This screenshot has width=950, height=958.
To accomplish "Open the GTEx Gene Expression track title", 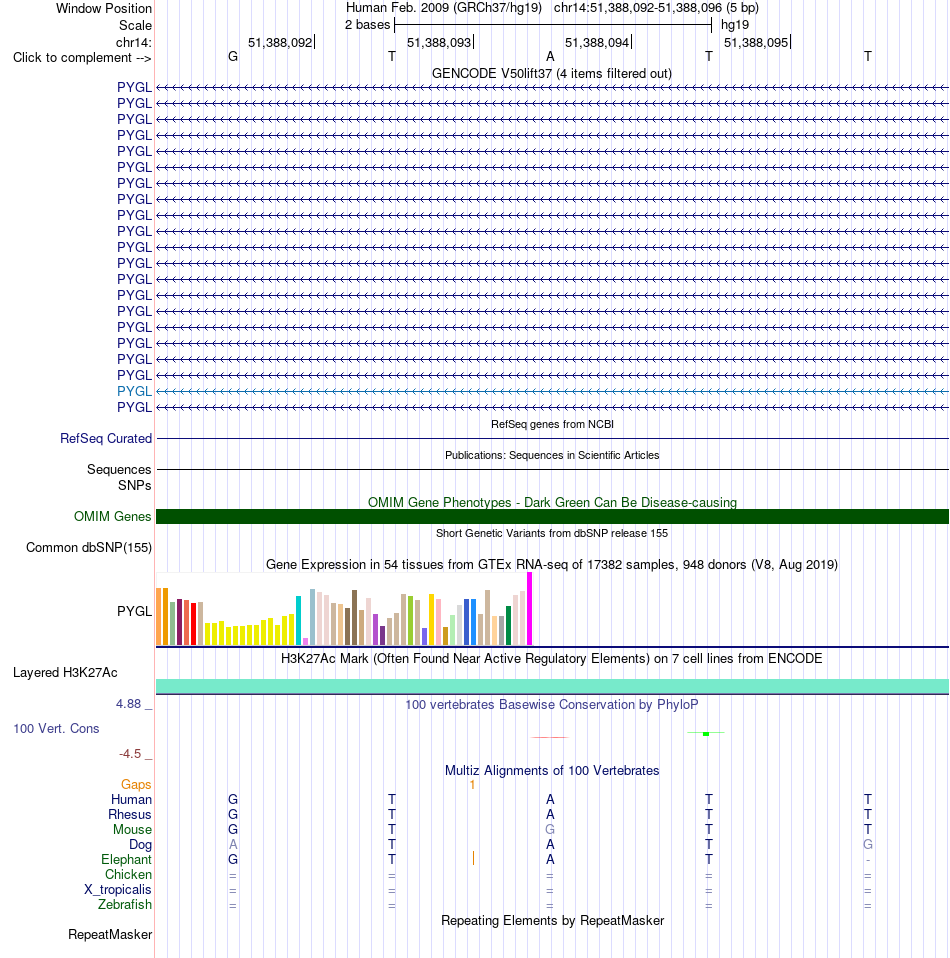I will pos(552,565).
